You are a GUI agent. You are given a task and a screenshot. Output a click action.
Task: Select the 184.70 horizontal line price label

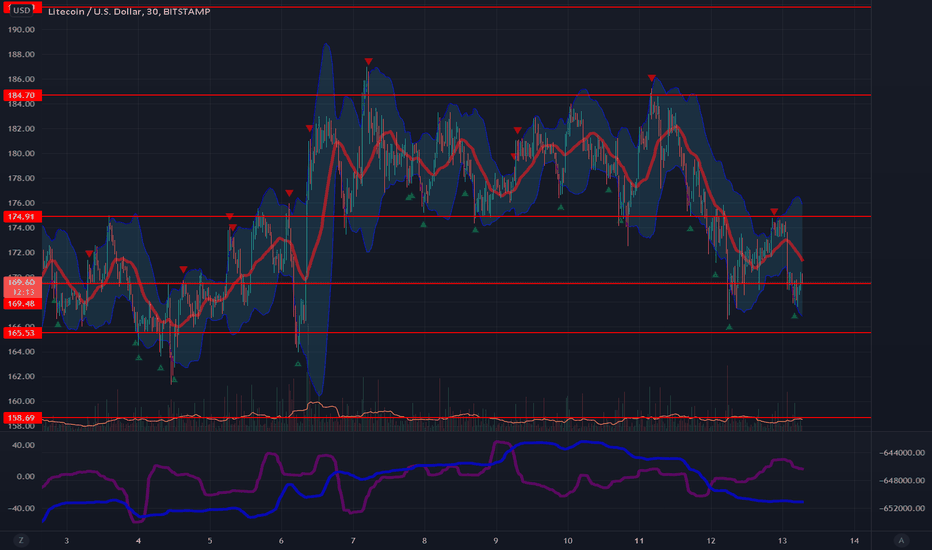coord(23,95)
